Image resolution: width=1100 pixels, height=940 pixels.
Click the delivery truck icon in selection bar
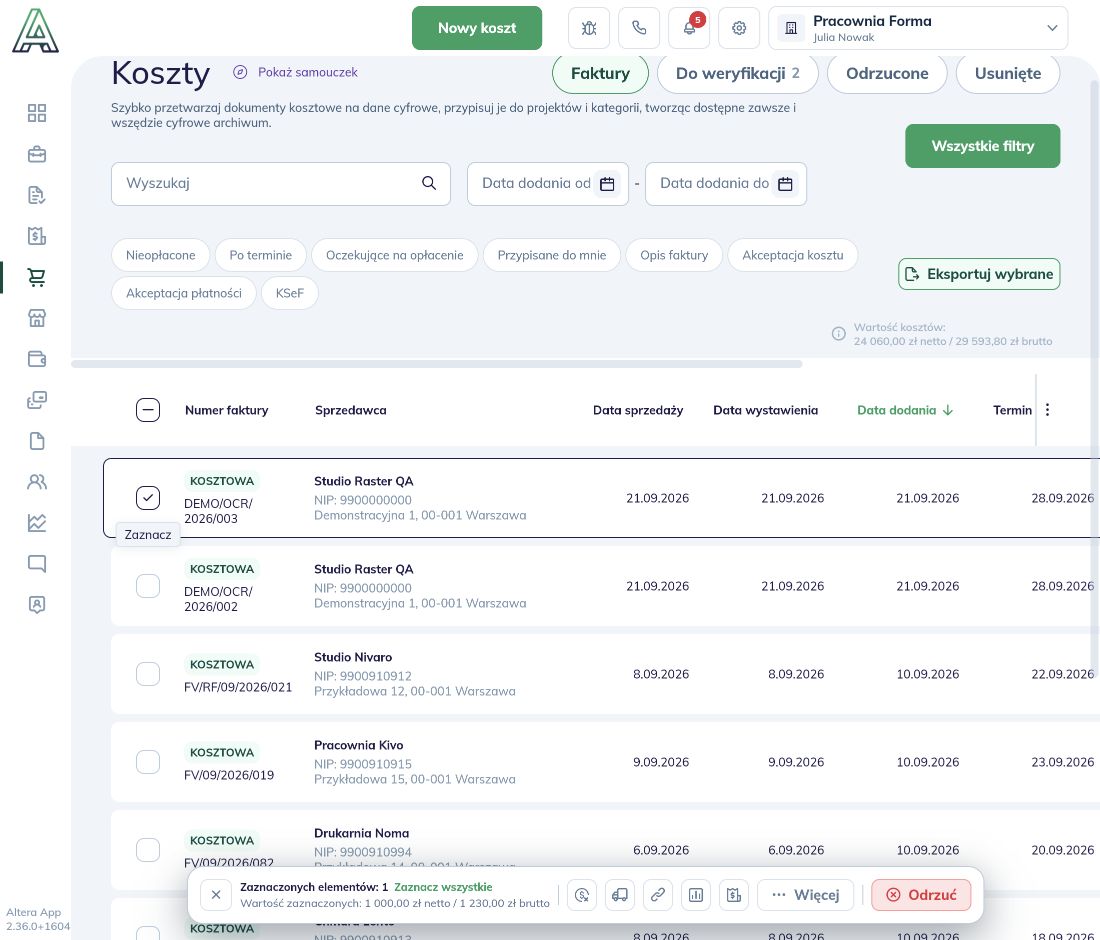pos(619,895)
